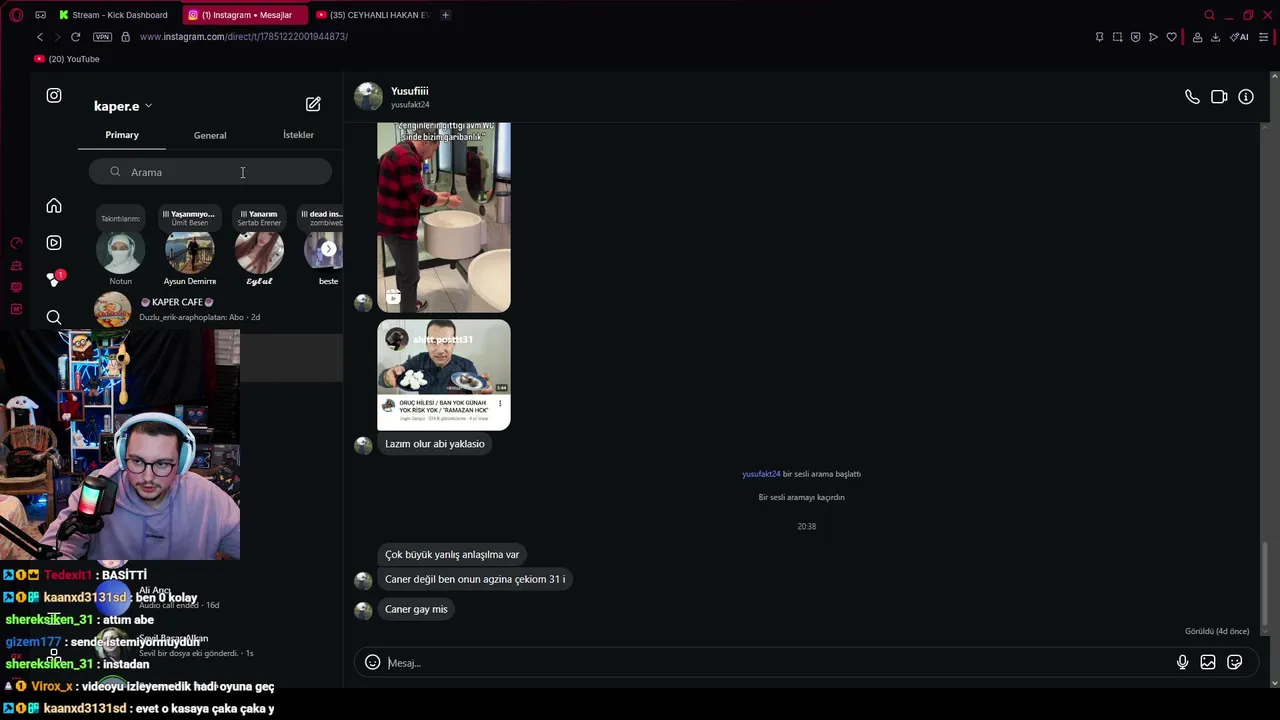Focus the Arama search field
This screenshot has width=1280, height=720.
pos(210,172)
